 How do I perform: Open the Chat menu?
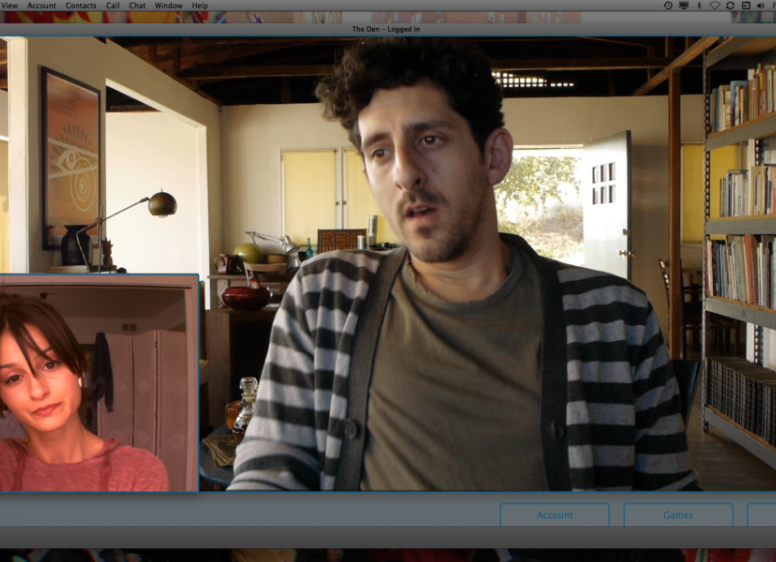[137, 5]
